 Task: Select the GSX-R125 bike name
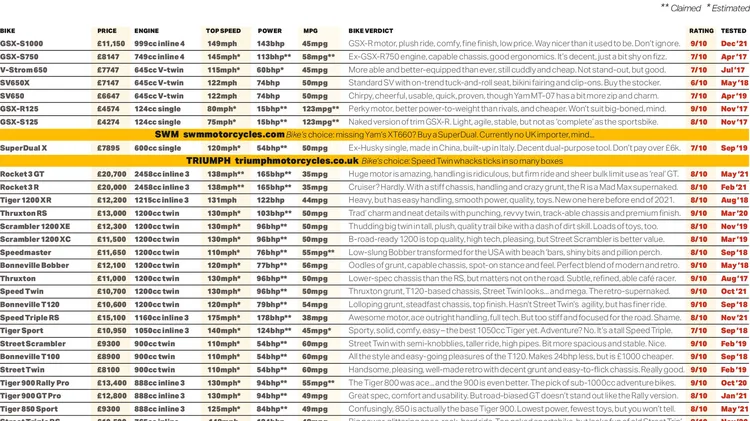point(19,109)
